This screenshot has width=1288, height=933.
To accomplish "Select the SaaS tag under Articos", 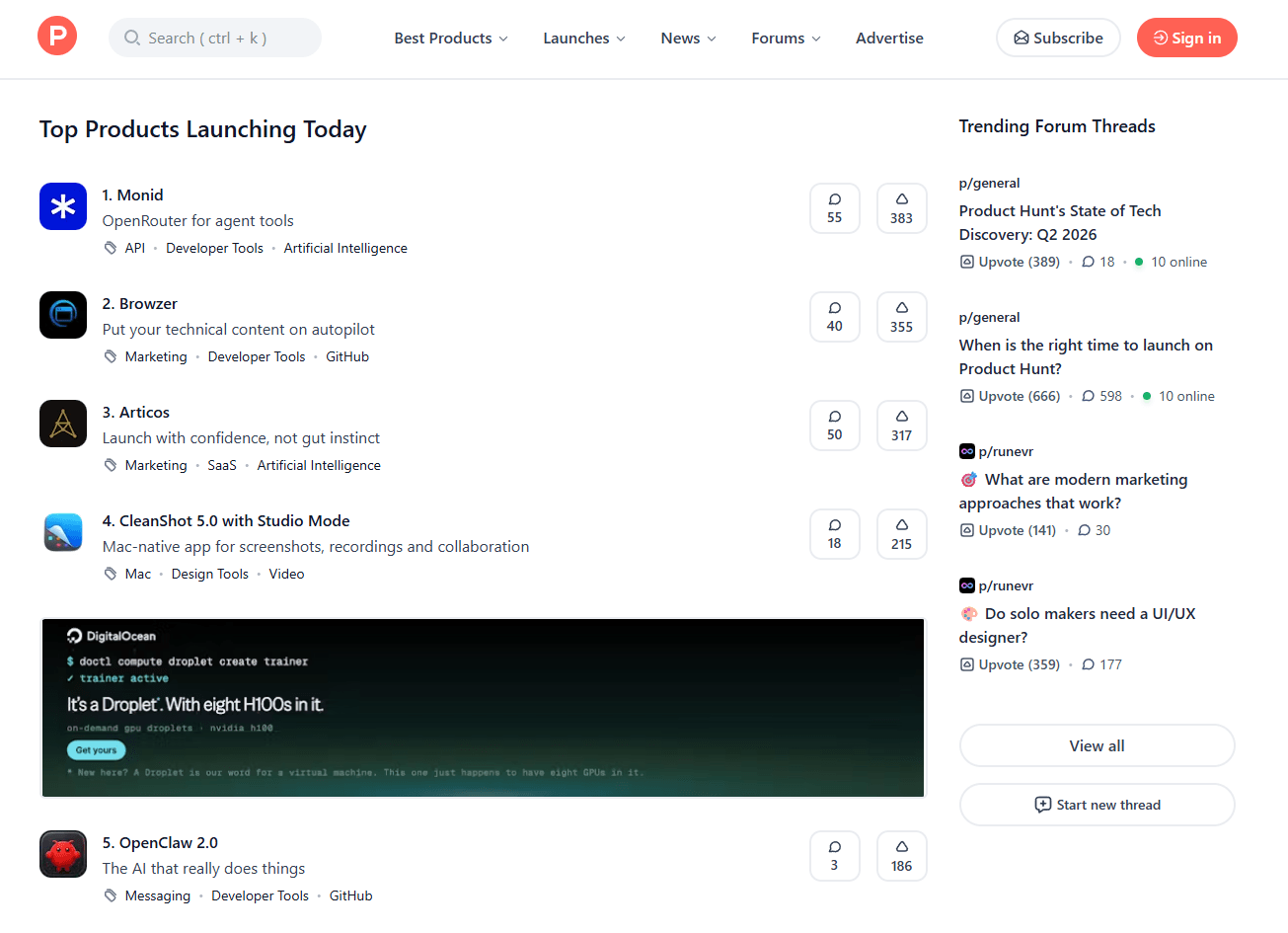I will pos(222,465).
